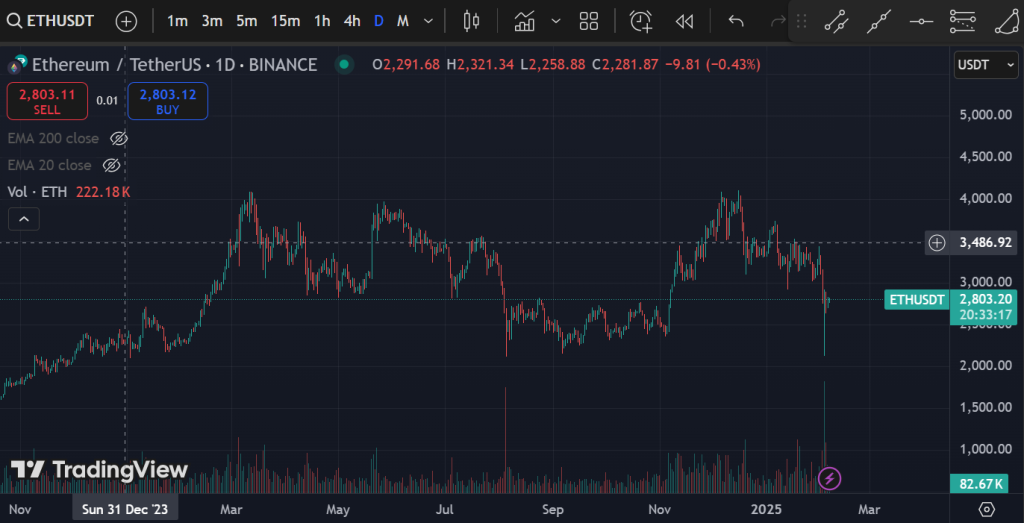Screen dimensions: 1024x523
Task: Select the horizontal line drawing tool
Action: click(x=921, y=21)
